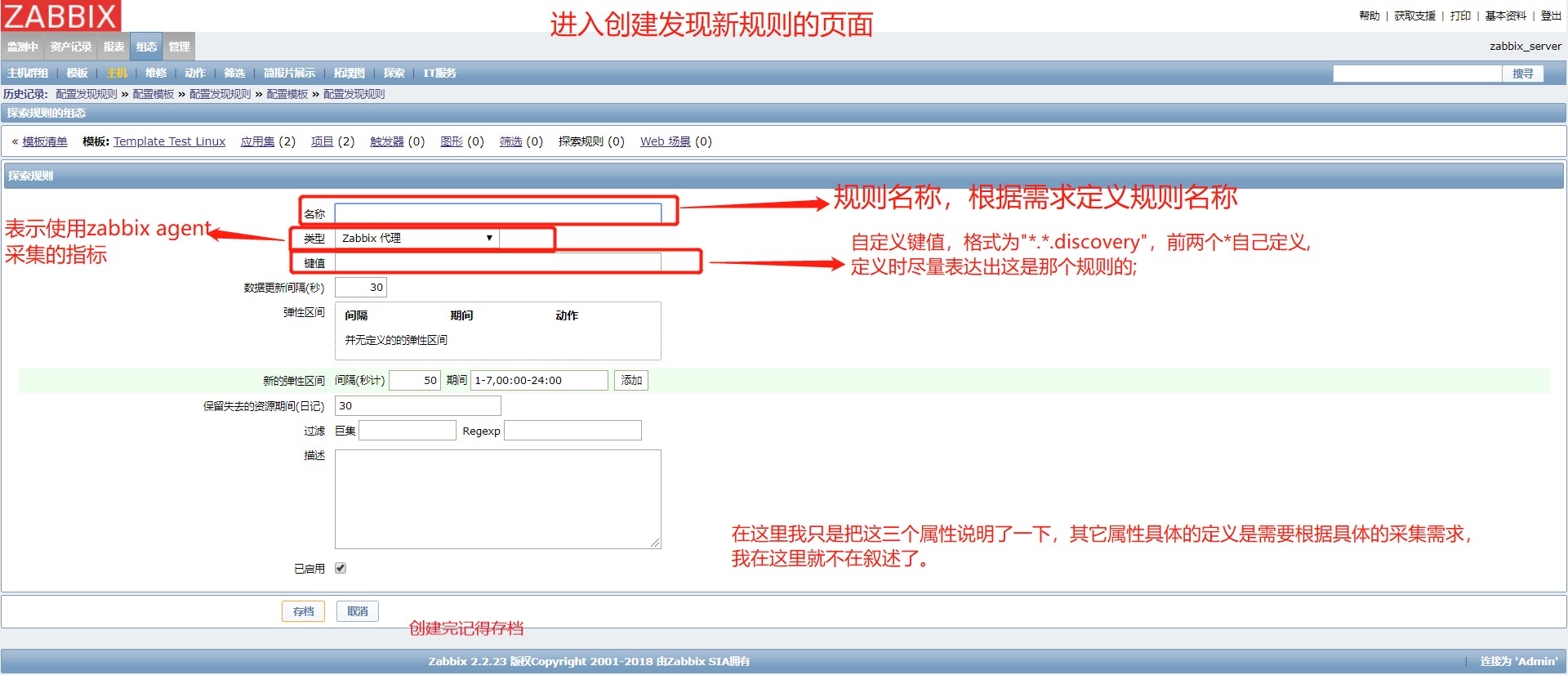The width and height of the screenshot is (1568, 675).
Task: Click the 存档 save button
Action: coord(303,611)
